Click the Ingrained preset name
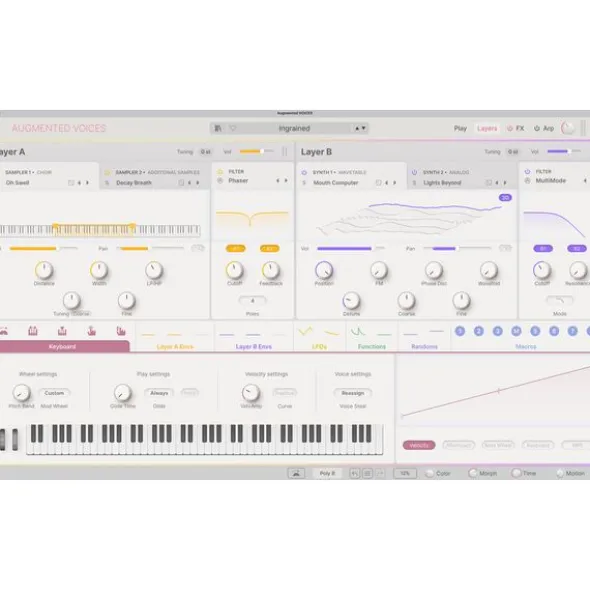The width and height of the screenshot is (590, 591). click(x=294, y=129)
